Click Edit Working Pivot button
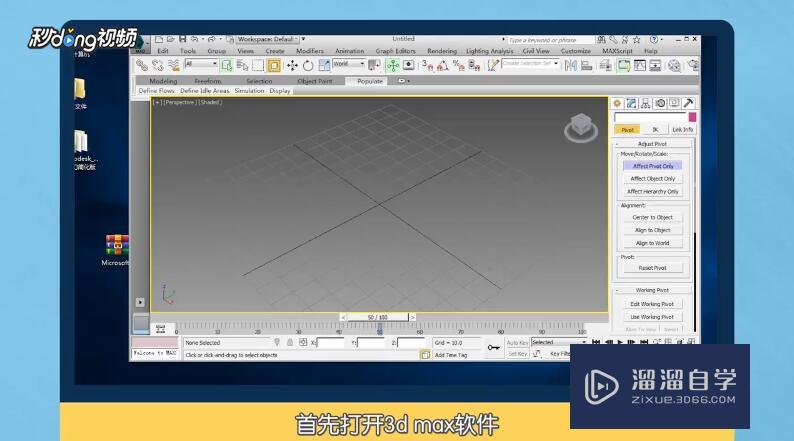The height and width of the screenshot is (441, 794). tap(652, 304)
